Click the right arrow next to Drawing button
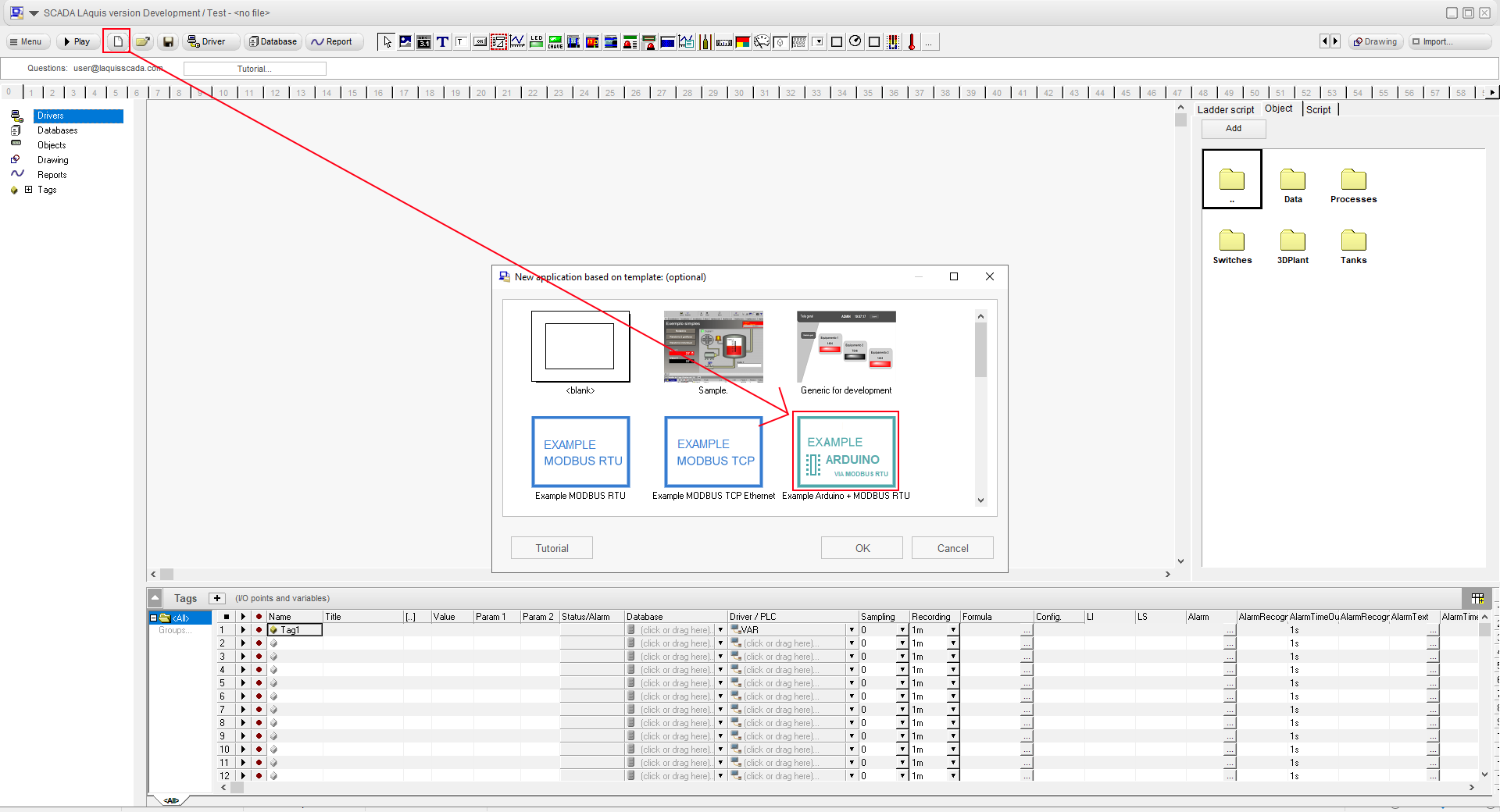 (x=1335, y=41)
